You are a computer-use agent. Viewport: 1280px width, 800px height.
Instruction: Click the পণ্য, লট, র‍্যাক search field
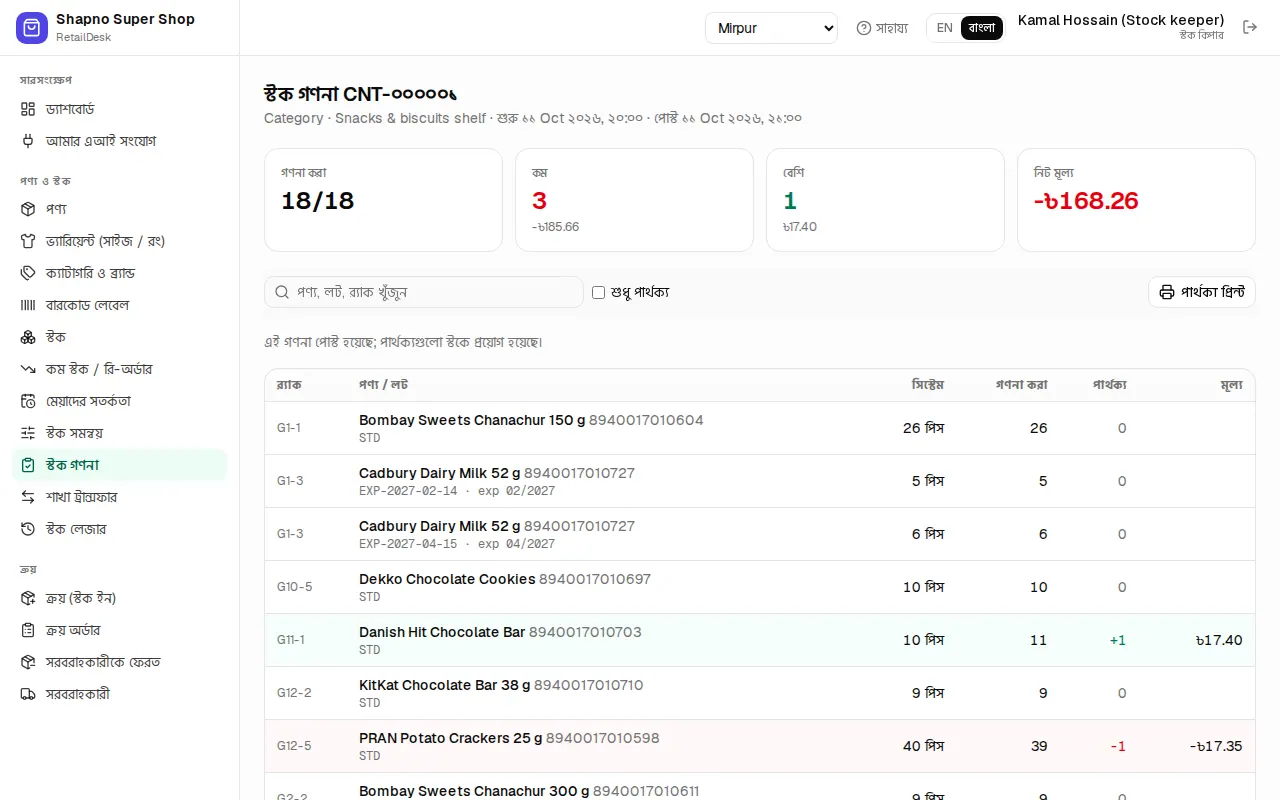coord(424,292)
